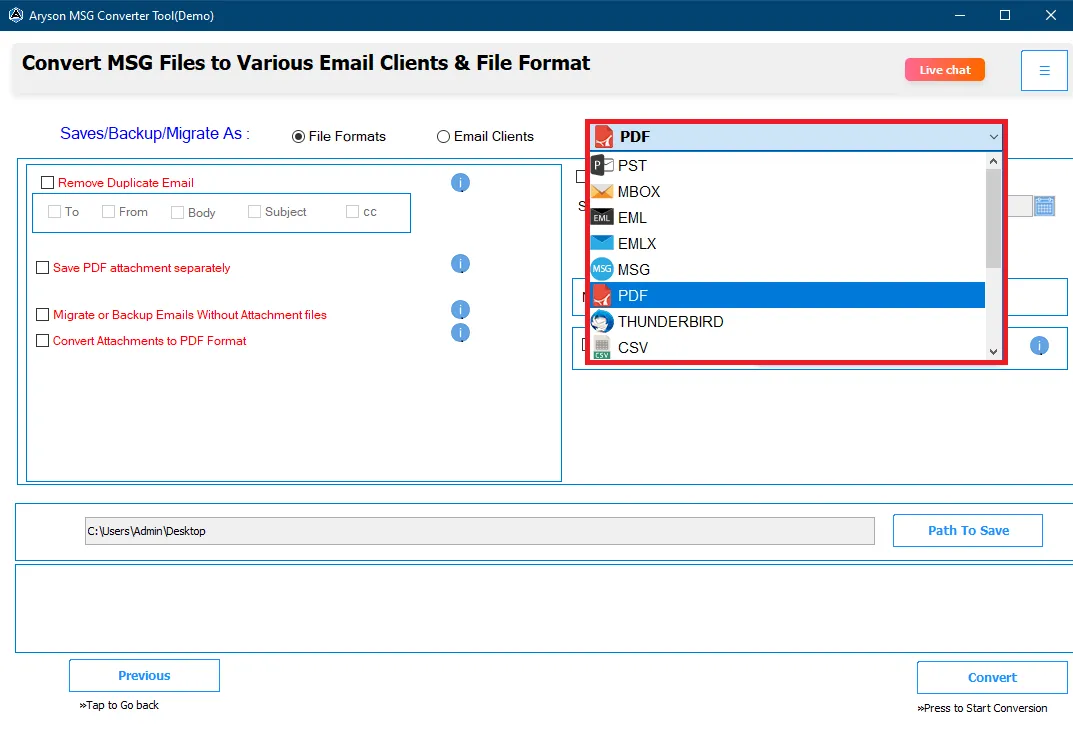The image size is (1073, 732).
Task: Open the calendar date picker icon
Action: click(1044, 206)
